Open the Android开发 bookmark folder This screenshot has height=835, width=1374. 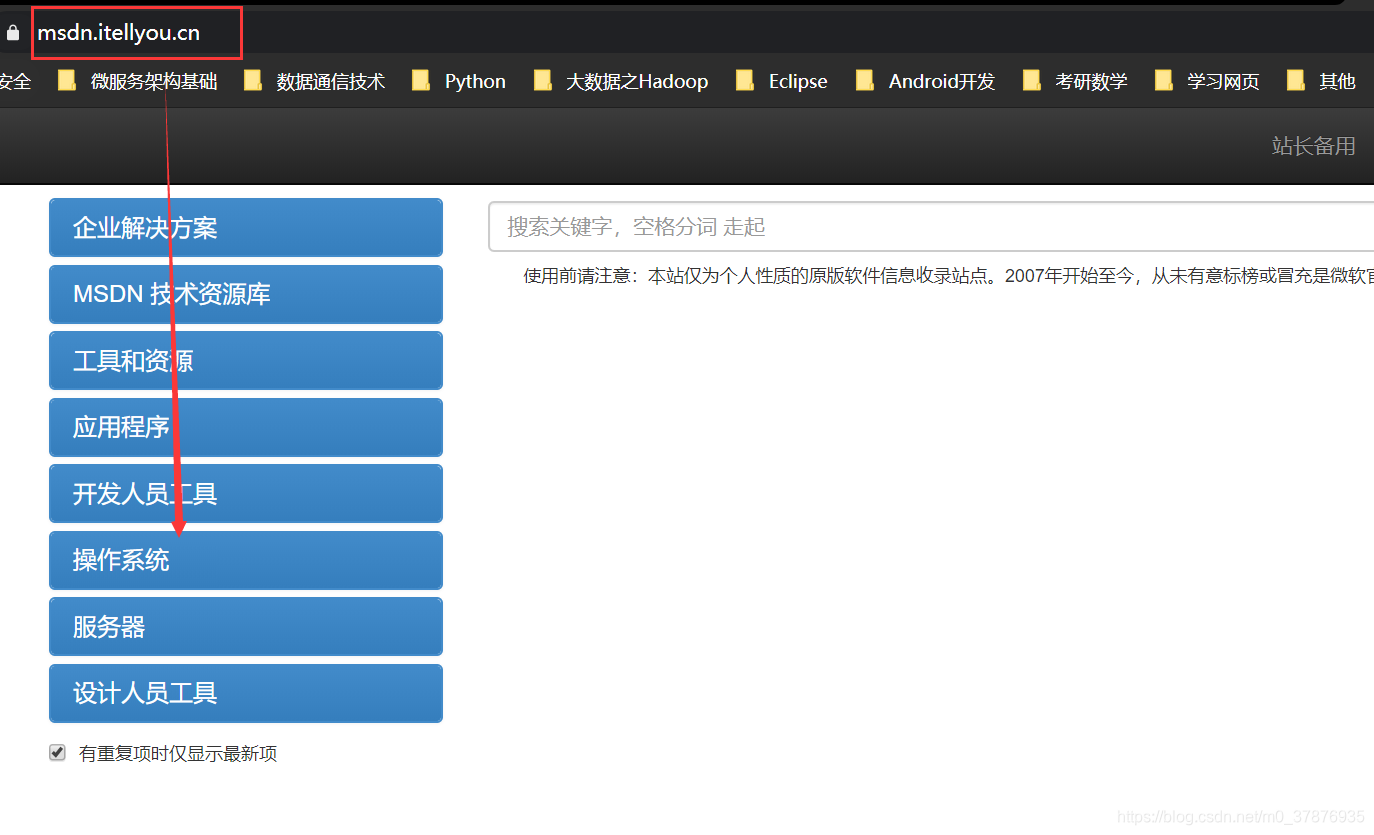pos(926,81)
